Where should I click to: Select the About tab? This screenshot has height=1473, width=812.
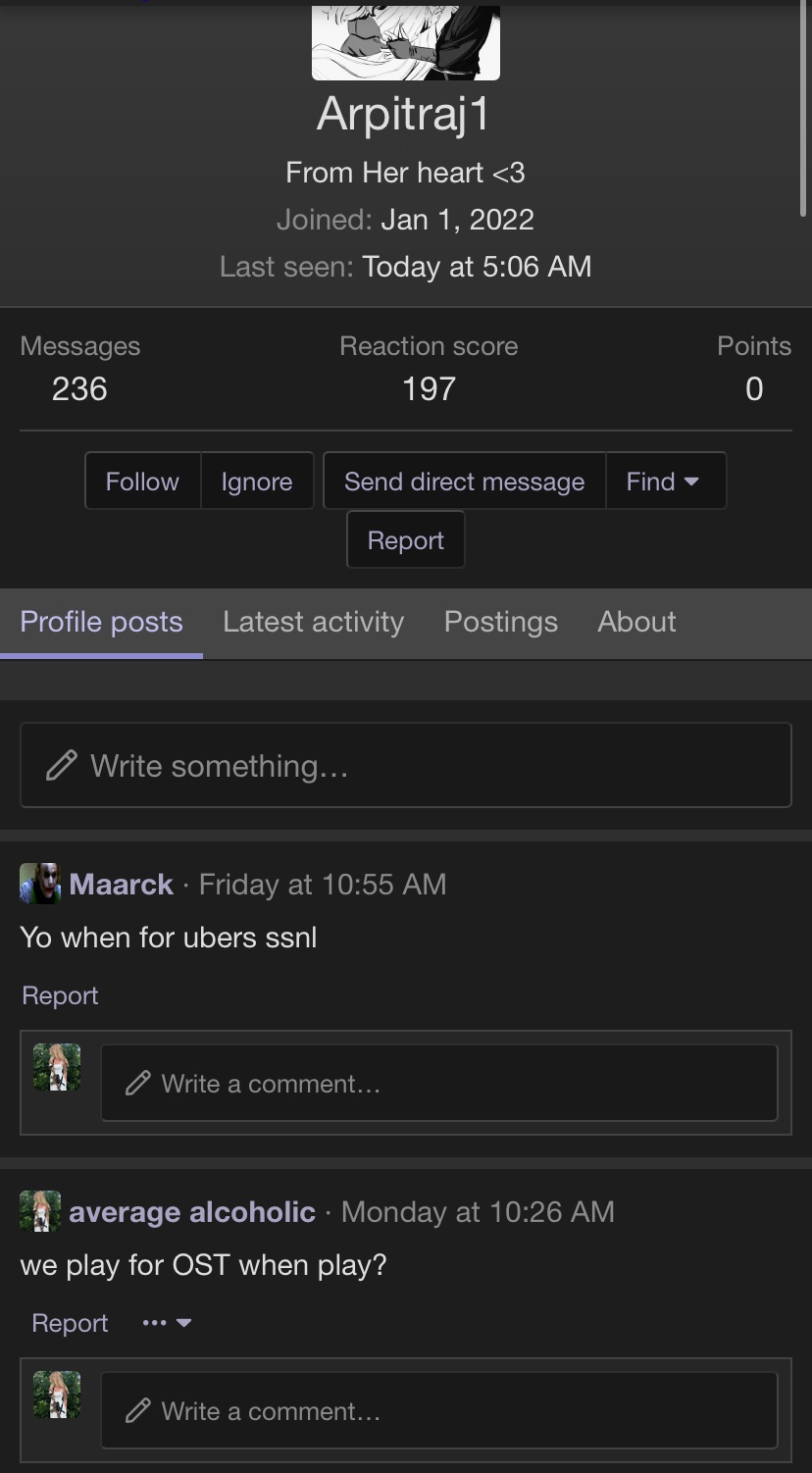coord(636,622)
